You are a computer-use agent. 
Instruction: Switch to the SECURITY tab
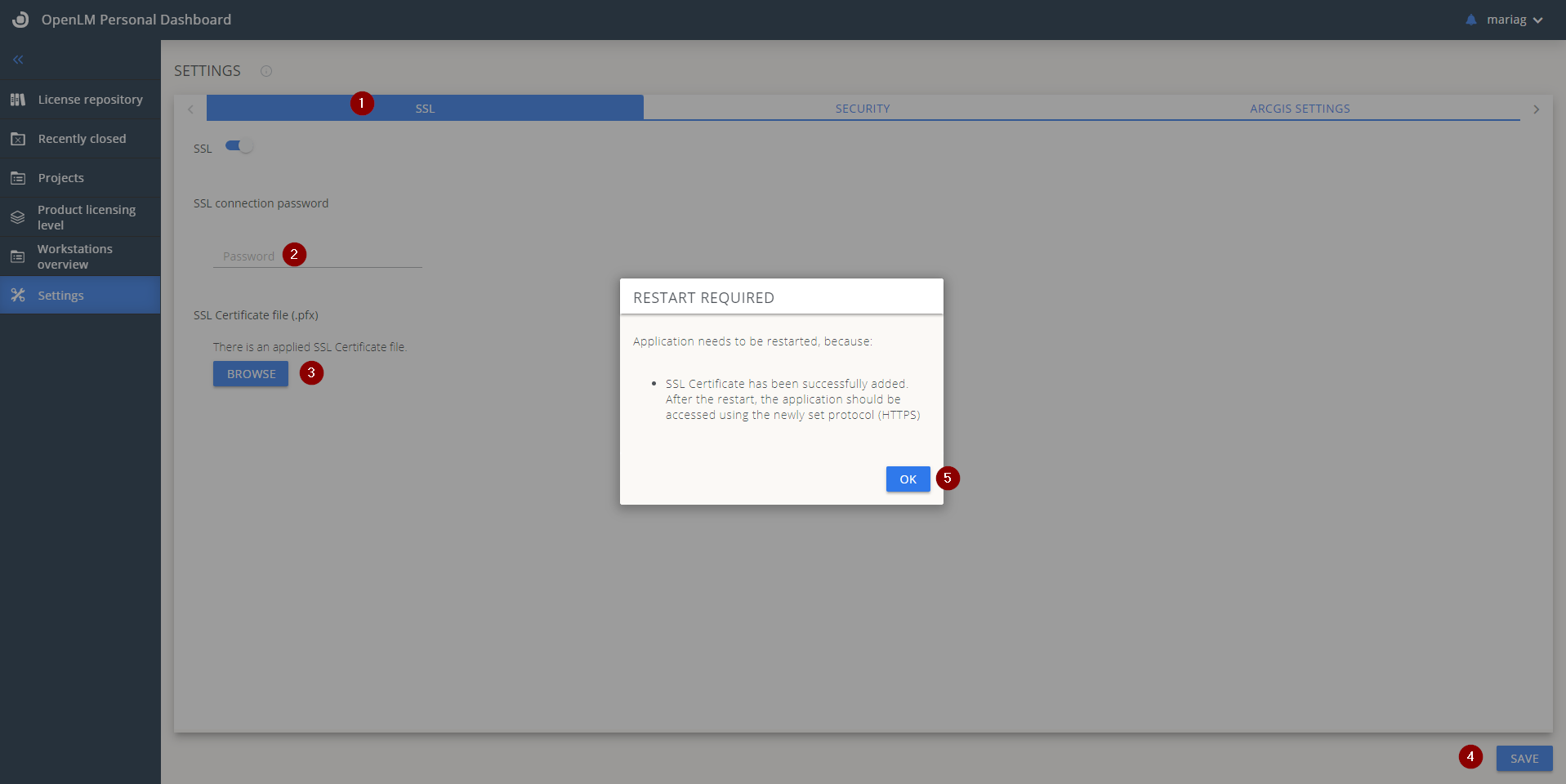coord(862,107)
